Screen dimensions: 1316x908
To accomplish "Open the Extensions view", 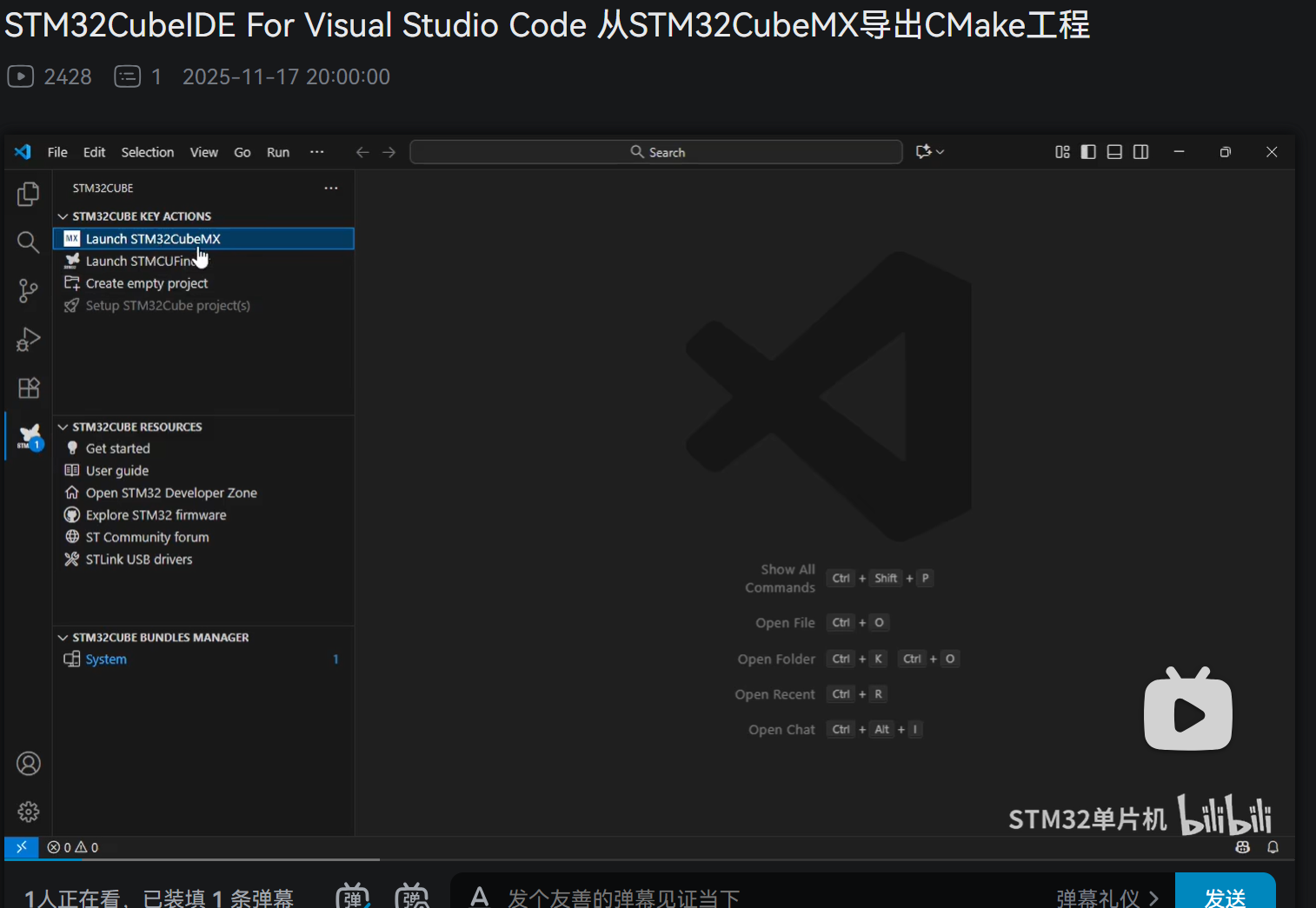I will click(x=29, y=388).
